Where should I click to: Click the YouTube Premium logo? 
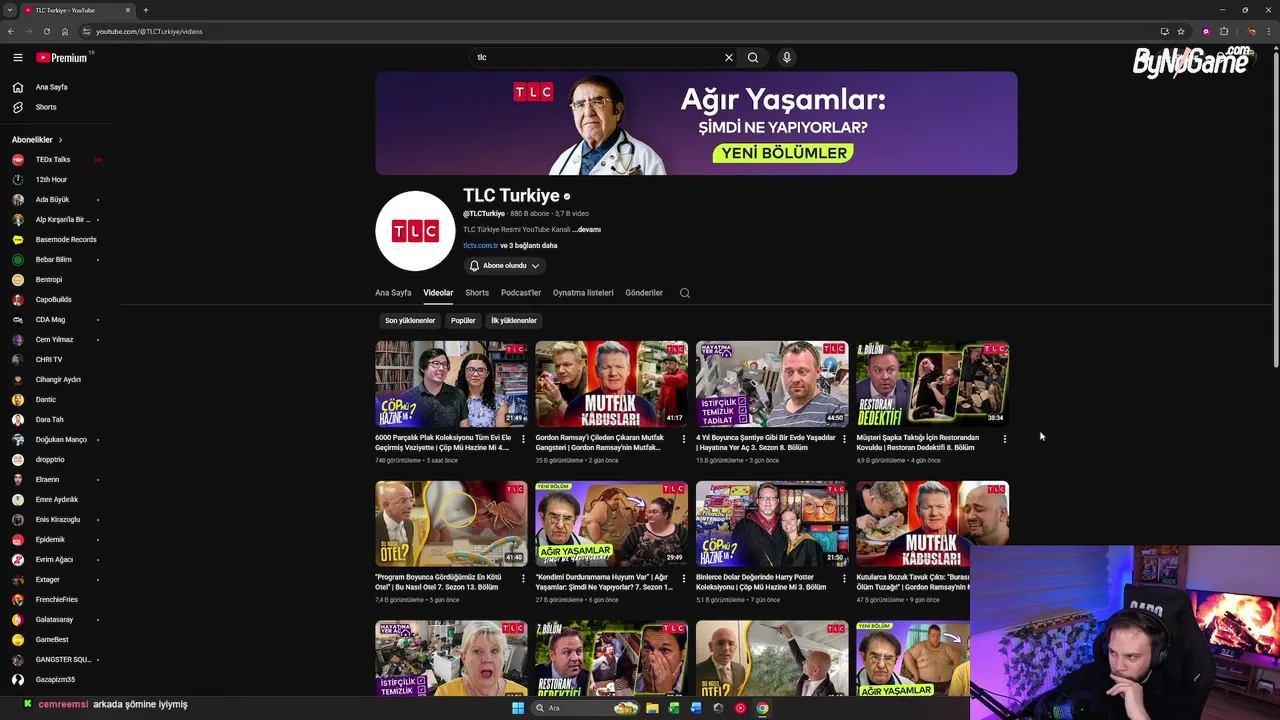[x=62, y=58]
